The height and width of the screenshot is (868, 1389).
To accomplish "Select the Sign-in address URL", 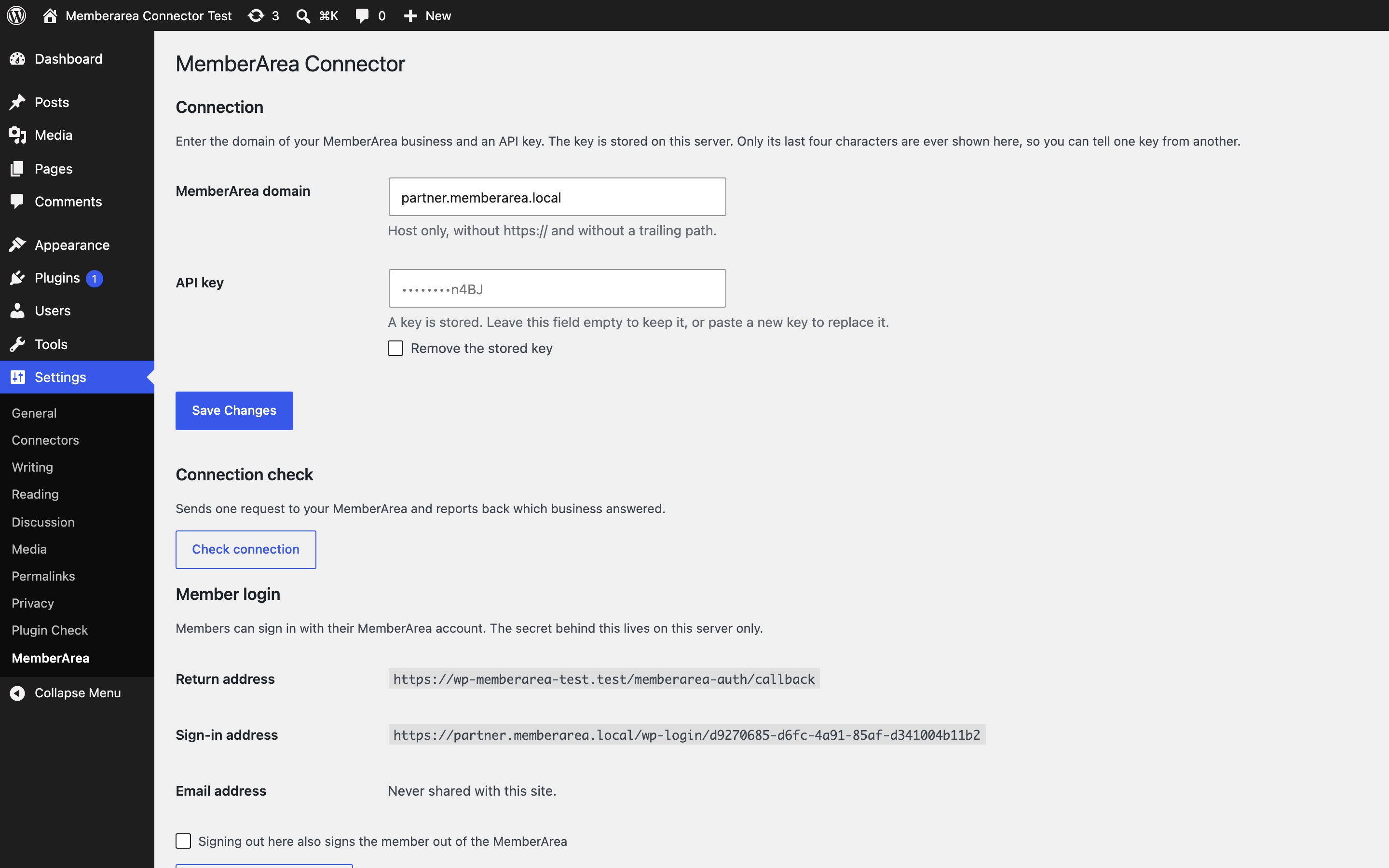I will (686, 735).
